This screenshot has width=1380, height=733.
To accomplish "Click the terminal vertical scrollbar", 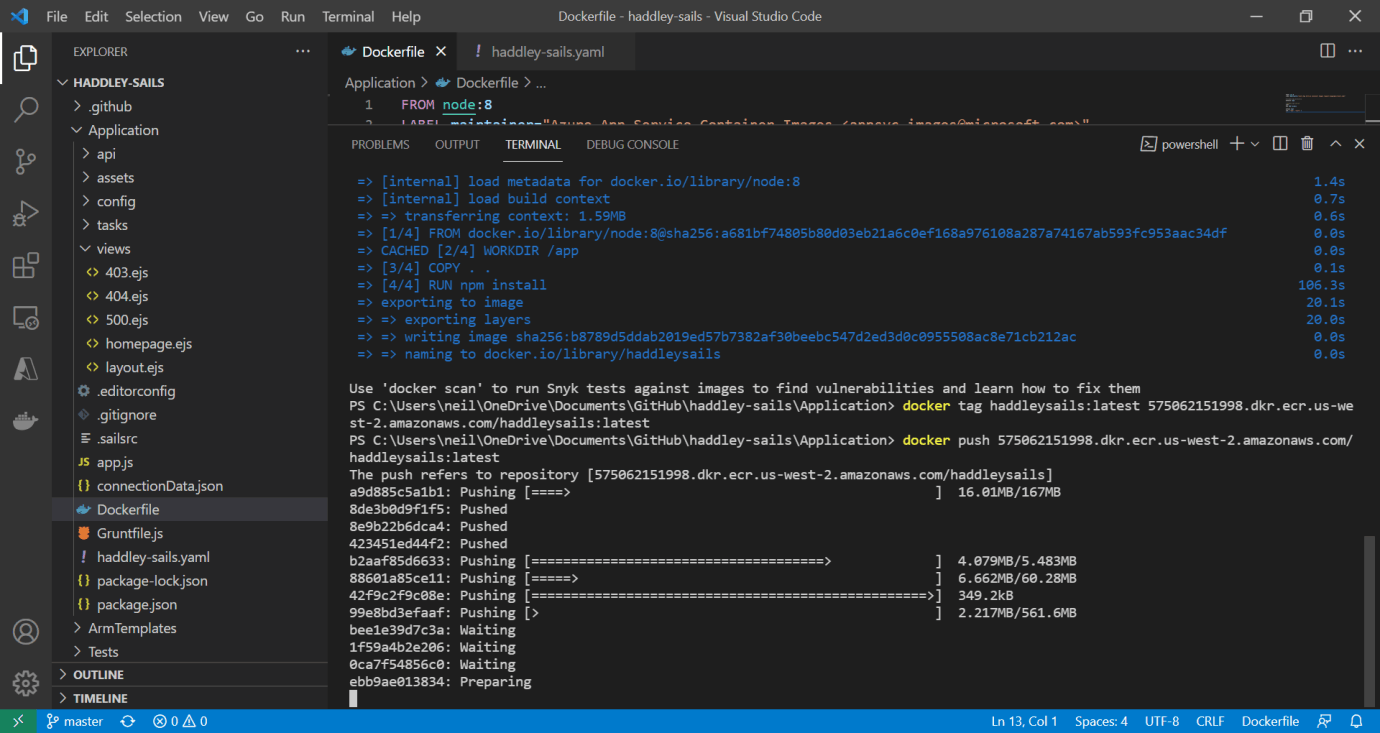I will (x=1369, y=620).
